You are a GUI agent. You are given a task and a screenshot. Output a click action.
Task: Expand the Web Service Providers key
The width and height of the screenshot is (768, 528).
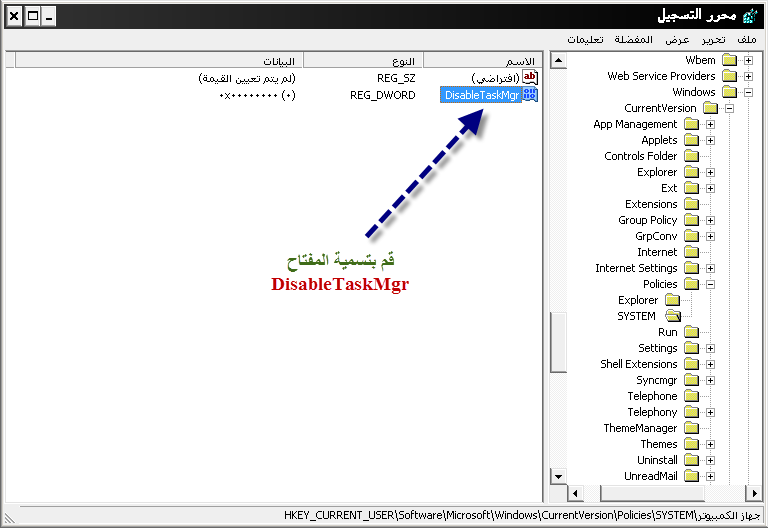coord(748,76)
